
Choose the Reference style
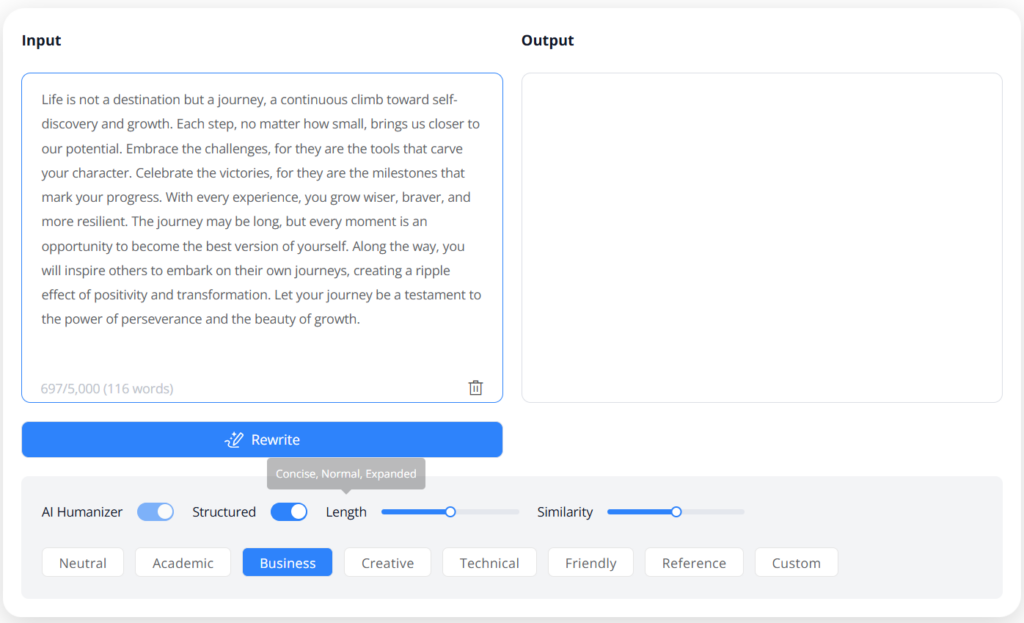693,562
